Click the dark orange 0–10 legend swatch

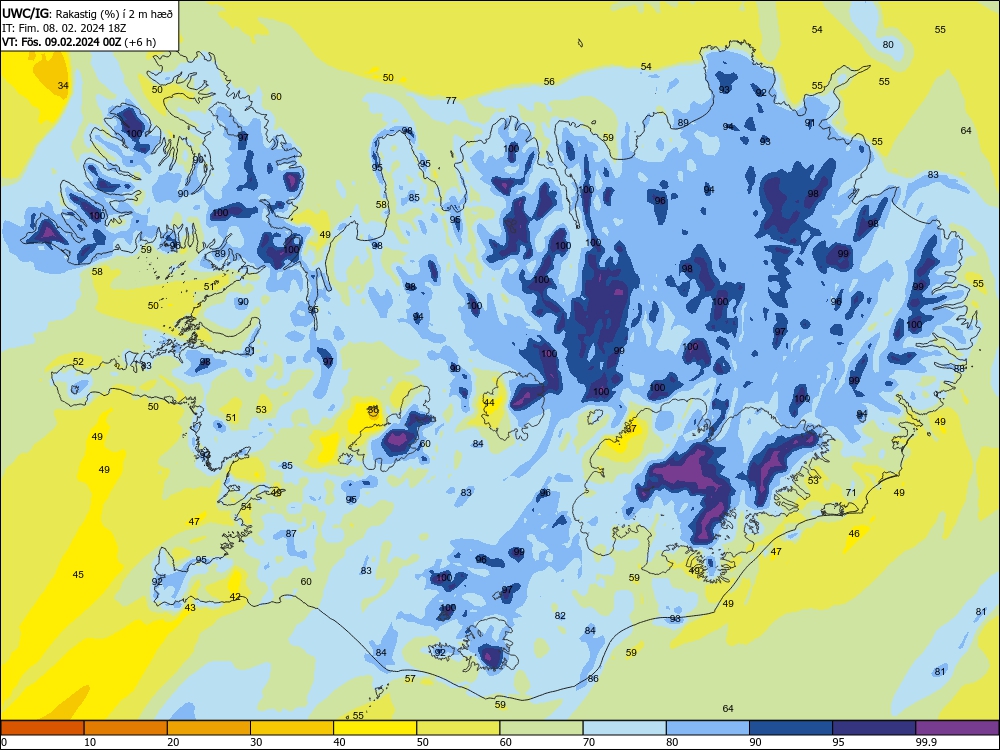point(43,728)
